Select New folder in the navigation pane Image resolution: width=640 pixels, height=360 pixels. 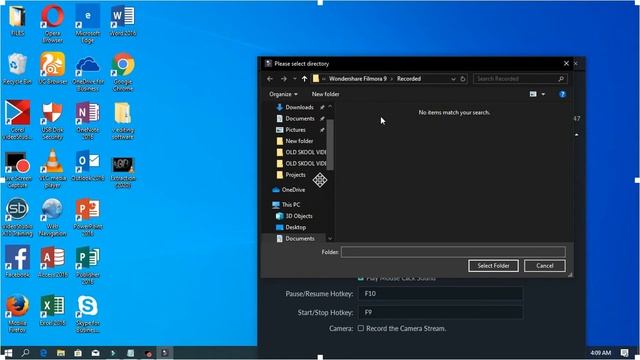tap(300, 141)
